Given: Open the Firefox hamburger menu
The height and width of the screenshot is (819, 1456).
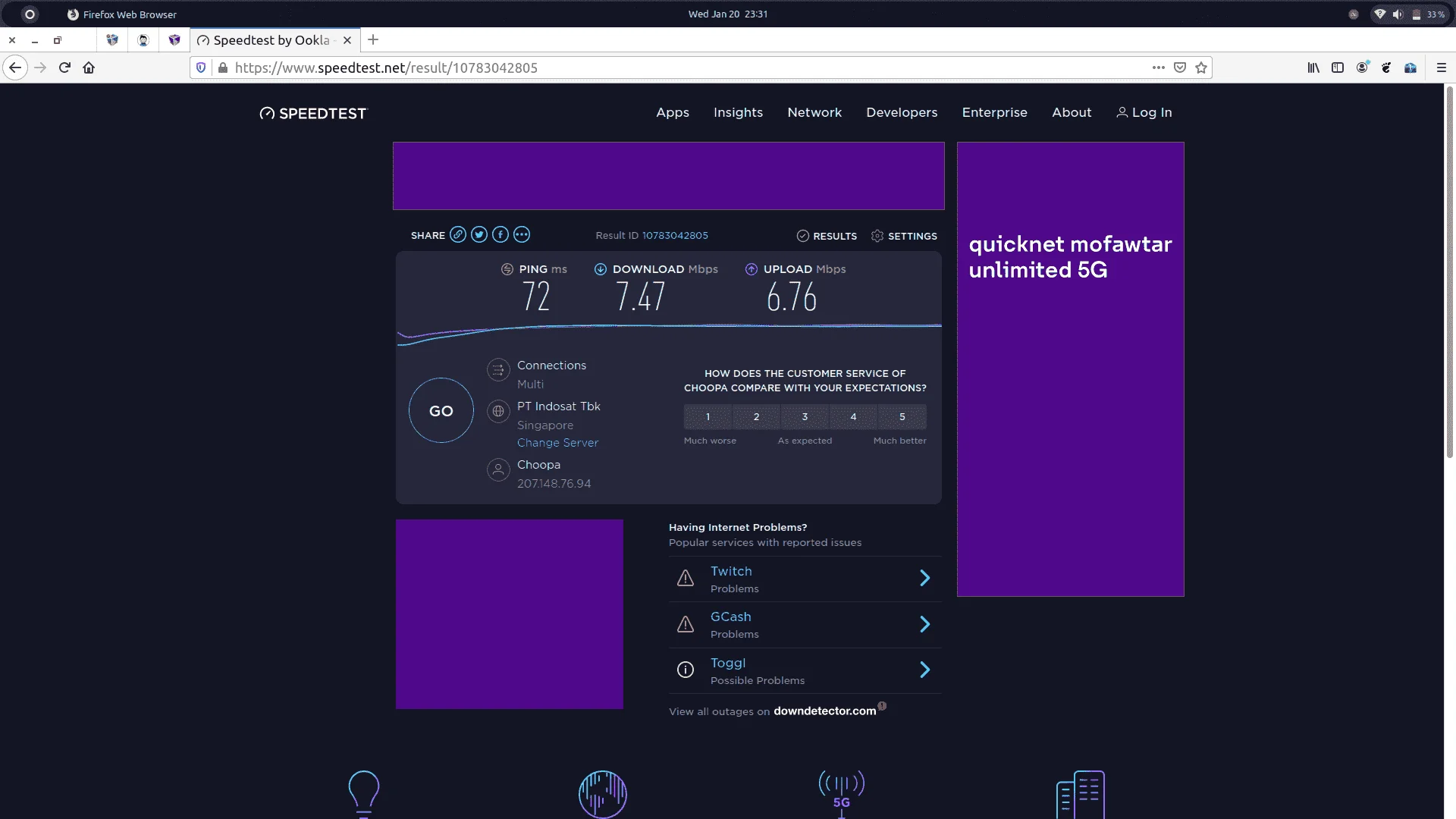Looking at the screenshot, I should pos(1441,67).
